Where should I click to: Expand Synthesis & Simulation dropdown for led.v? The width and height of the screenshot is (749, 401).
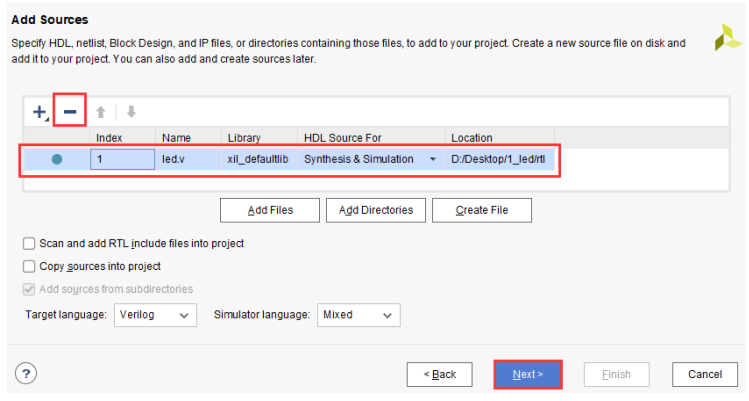[x=433, y=159]
